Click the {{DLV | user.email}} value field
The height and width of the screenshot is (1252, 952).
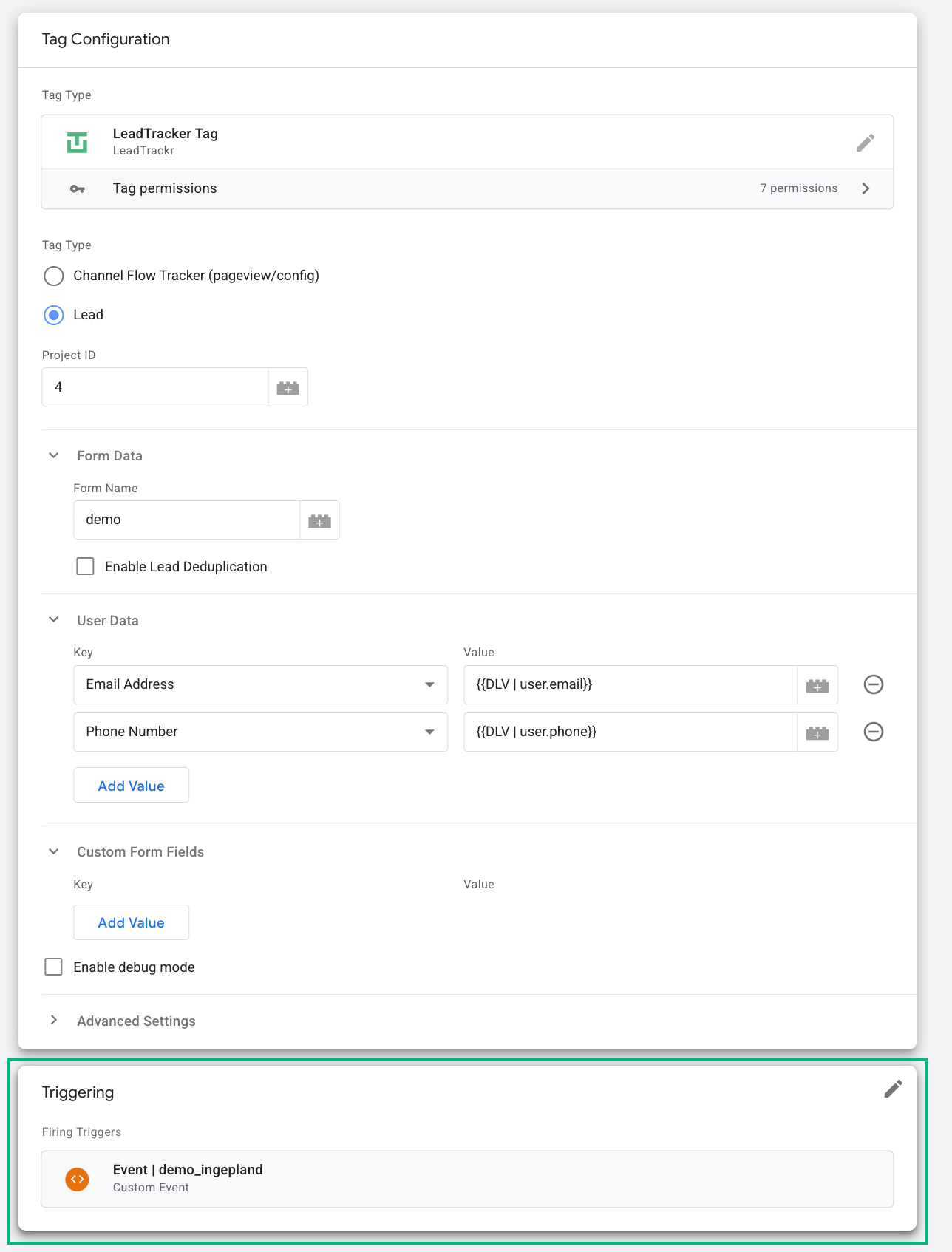(x=630, y=684)
